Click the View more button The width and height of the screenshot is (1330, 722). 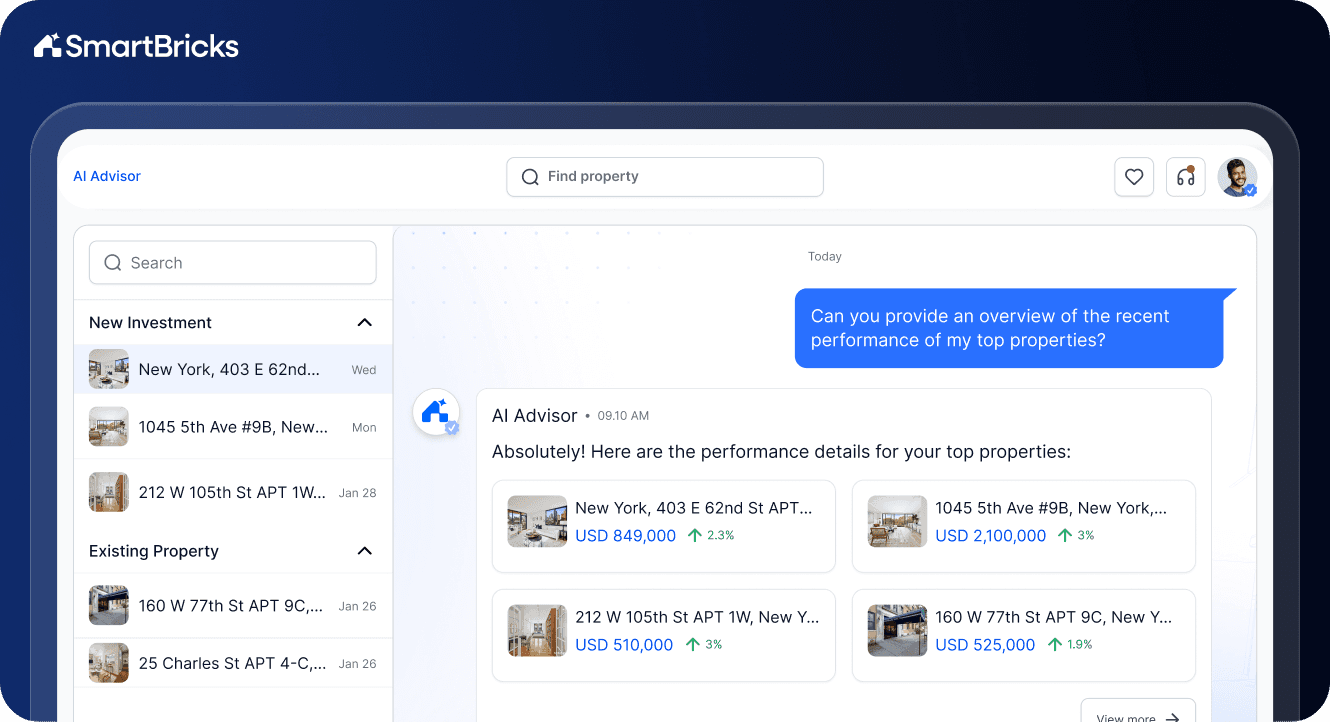(x=1138, y=713)
